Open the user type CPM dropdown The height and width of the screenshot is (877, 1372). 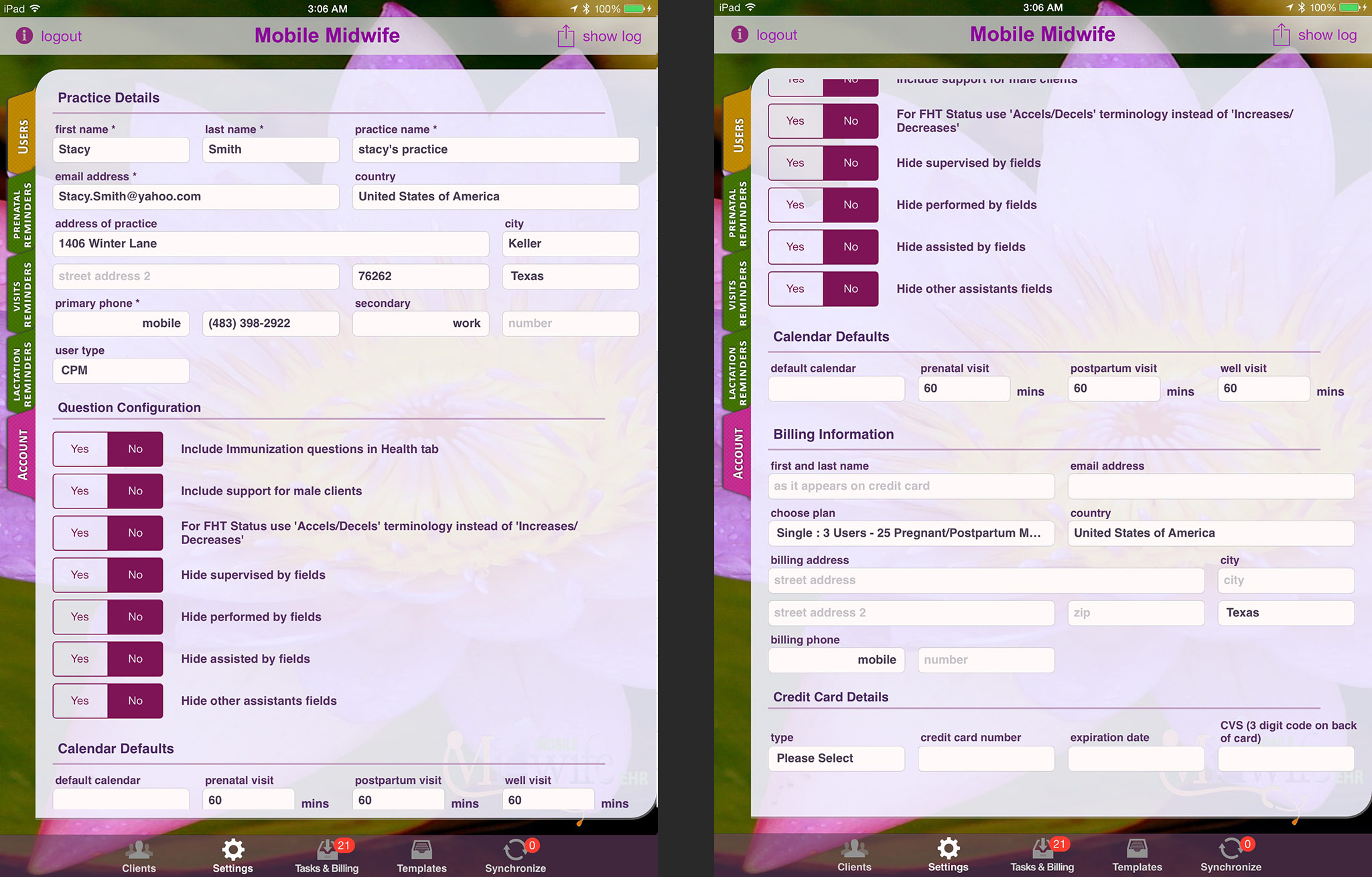click(x=121, y=370)
